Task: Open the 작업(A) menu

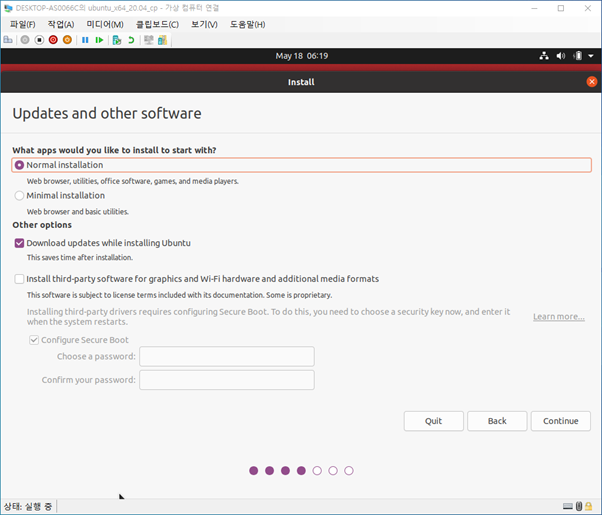Action: [x=61, y=25]
